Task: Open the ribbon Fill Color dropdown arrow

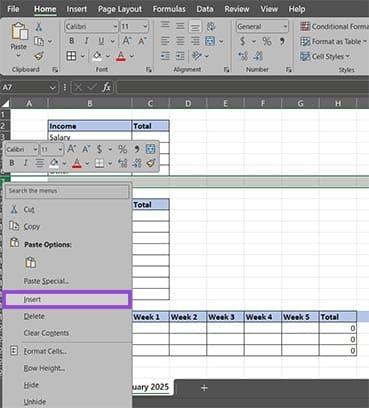Action: (x=108, y=56)
